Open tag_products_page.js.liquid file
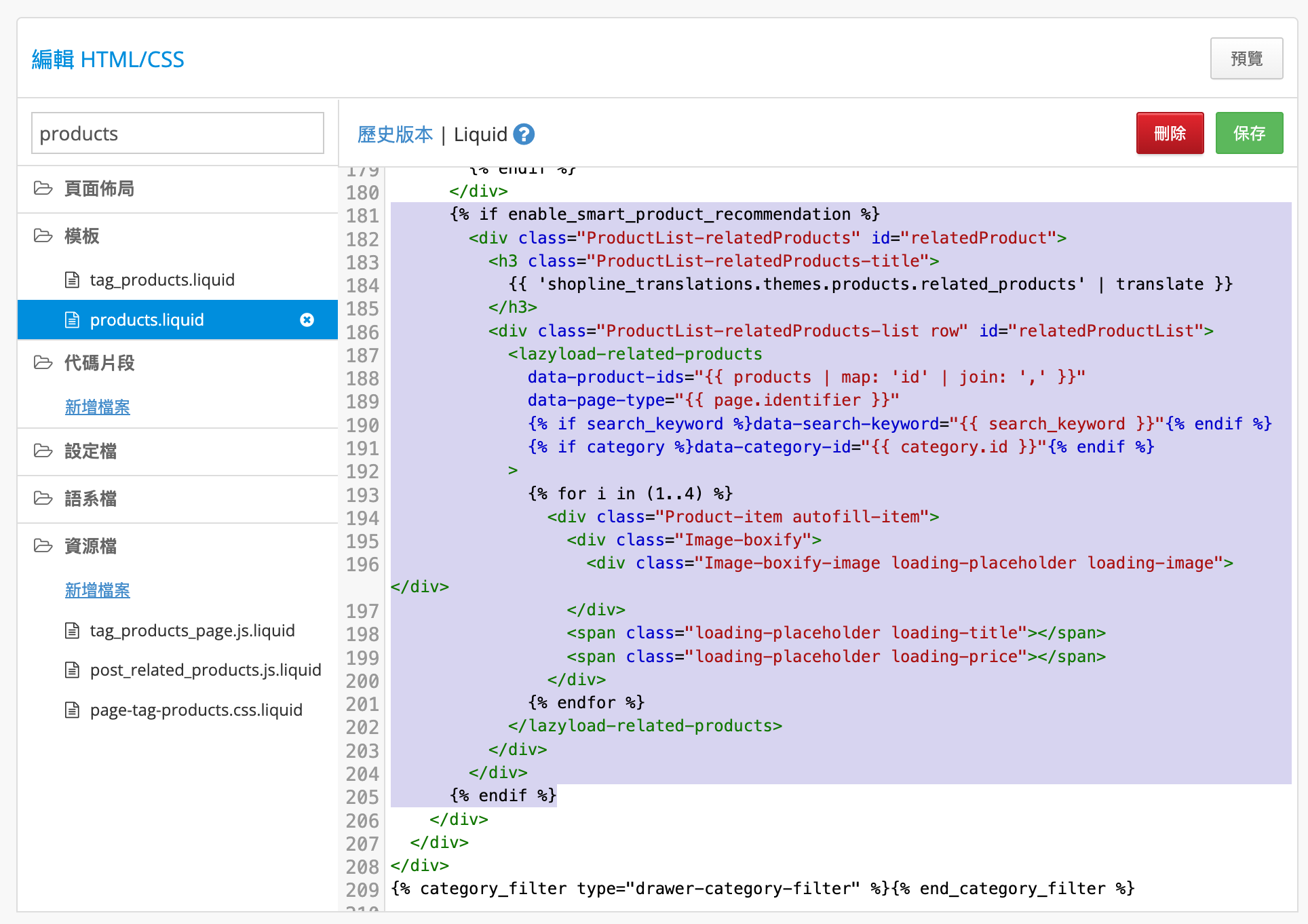This screenshot has width=1308, height=924. (x=192, y=630)
